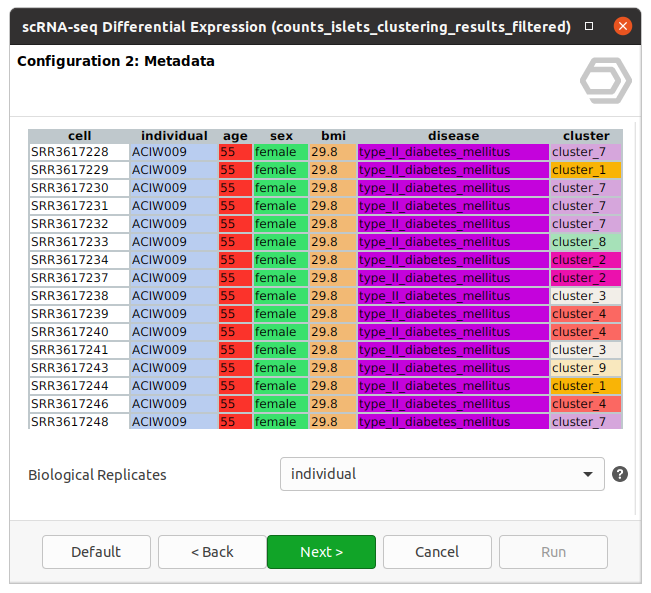The height and width of the screenshot is (593, 651).
Task: Click type_II_diabetes_mellitus in row SRR3617240
Action: click(x=453, y=332)
